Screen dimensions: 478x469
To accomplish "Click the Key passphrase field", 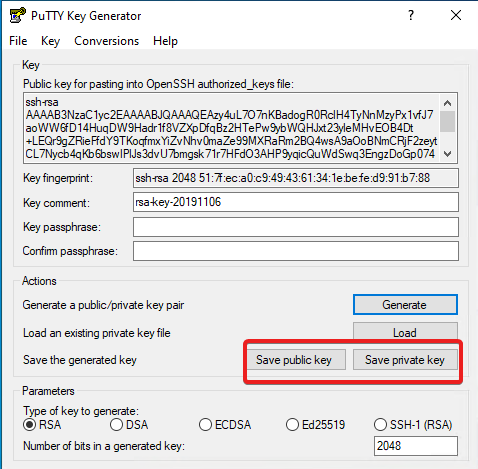I will coord(296,227).
